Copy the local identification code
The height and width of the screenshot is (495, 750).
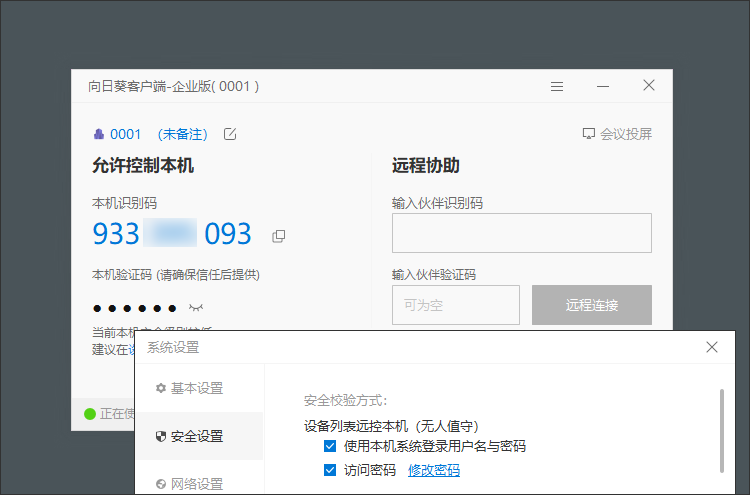(x=278, y=236)
